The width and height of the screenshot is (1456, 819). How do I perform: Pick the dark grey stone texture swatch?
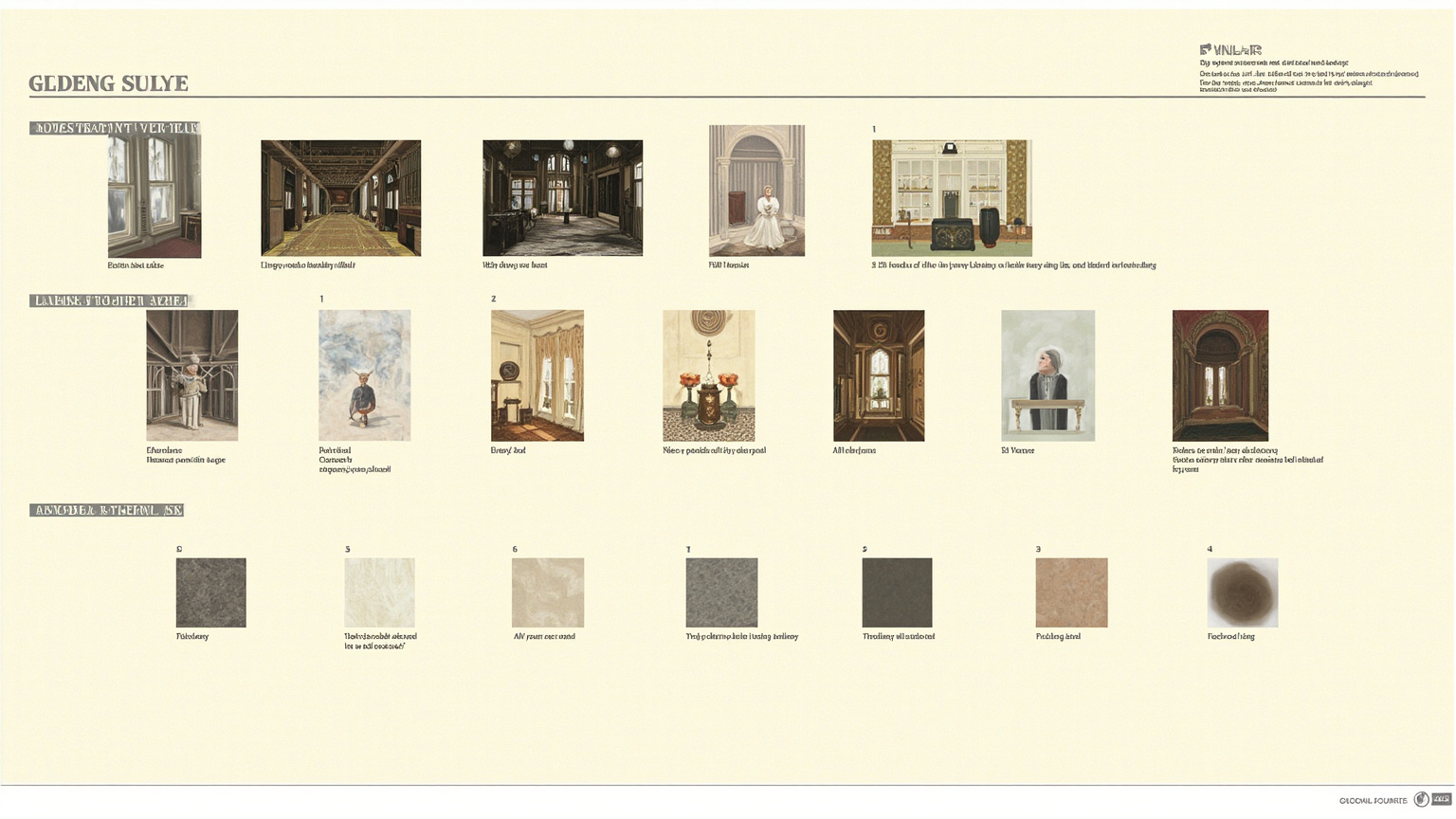pyautogui.click(x=211, y=592)
